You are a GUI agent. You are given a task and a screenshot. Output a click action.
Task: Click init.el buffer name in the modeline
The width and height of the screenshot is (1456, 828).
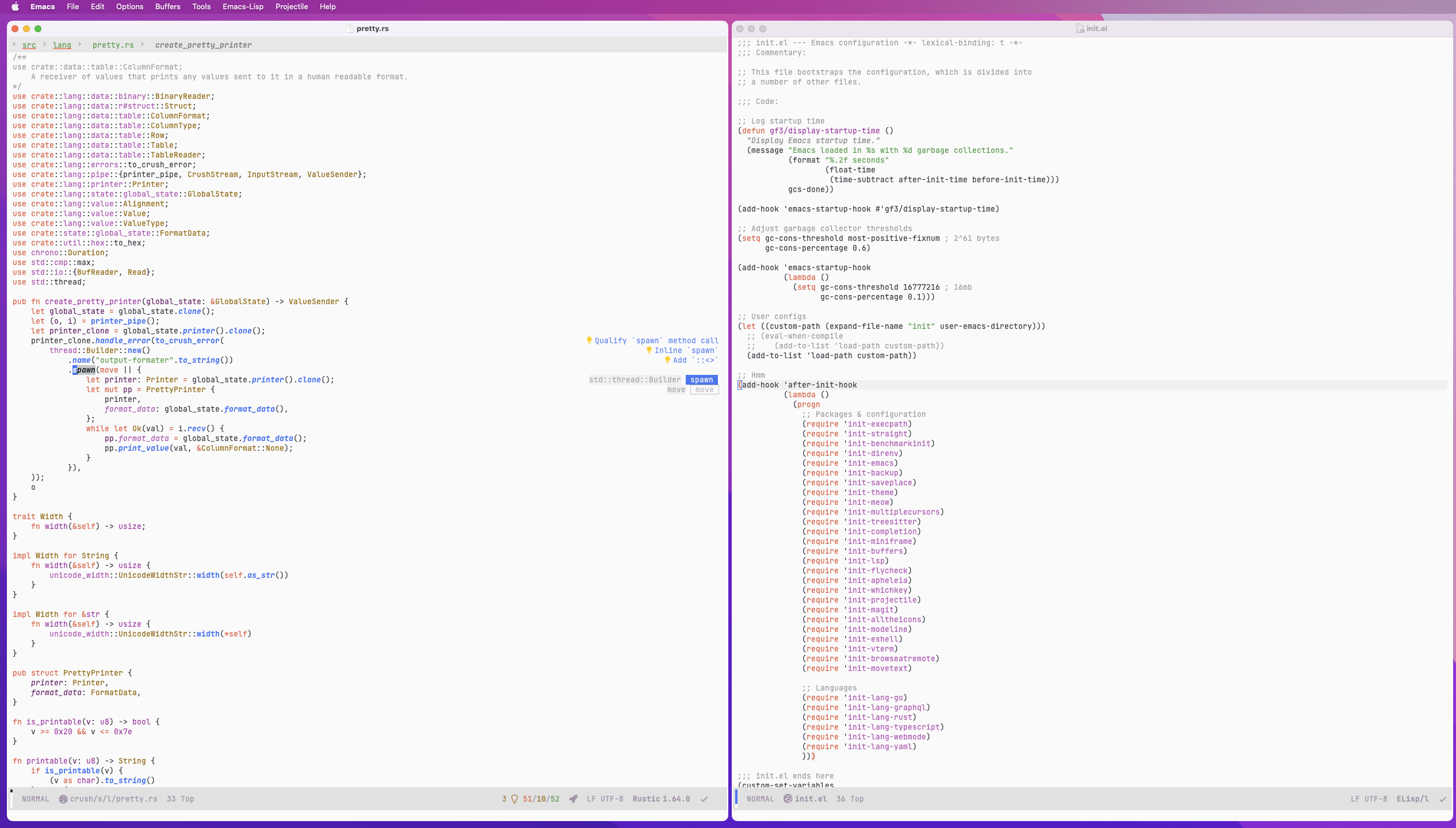[x=811, y=799]
